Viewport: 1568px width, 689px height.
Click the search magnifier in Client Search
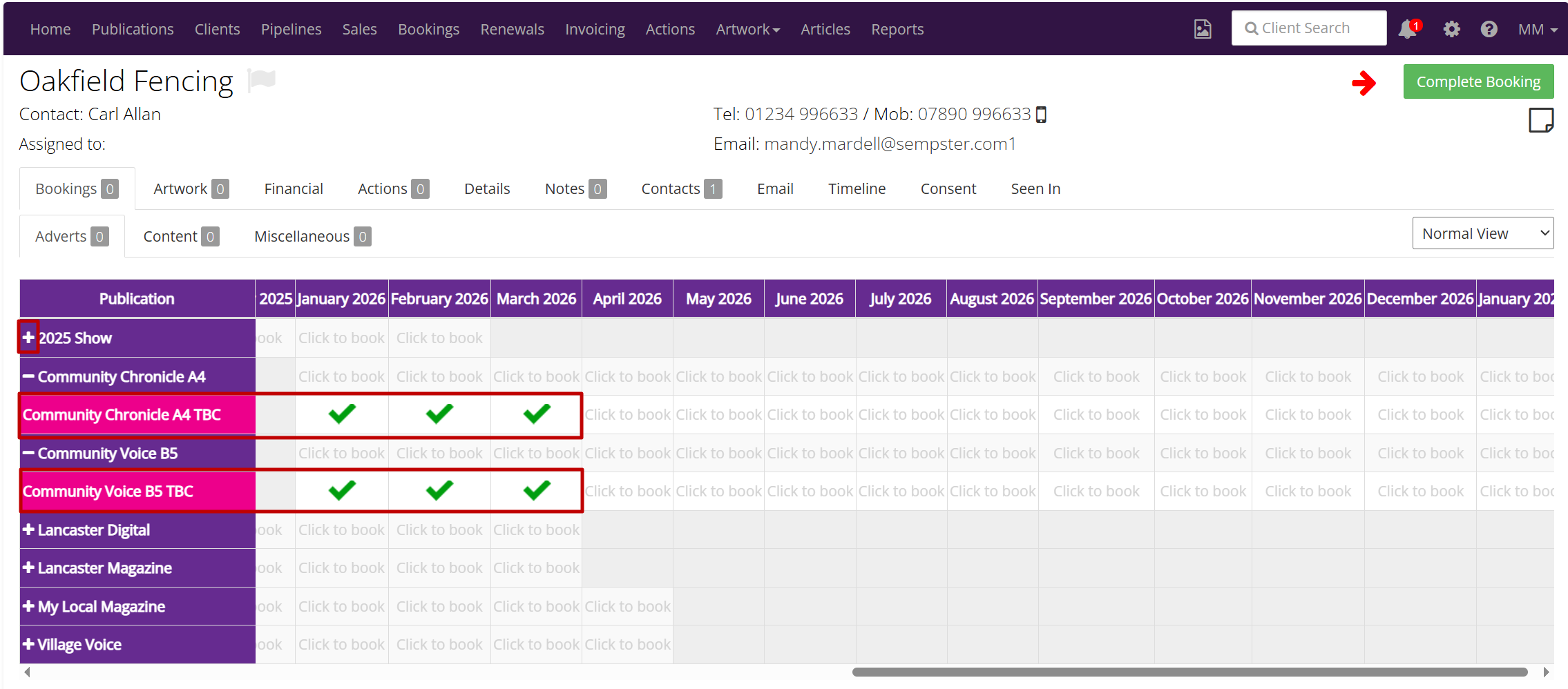[1251, 28]
